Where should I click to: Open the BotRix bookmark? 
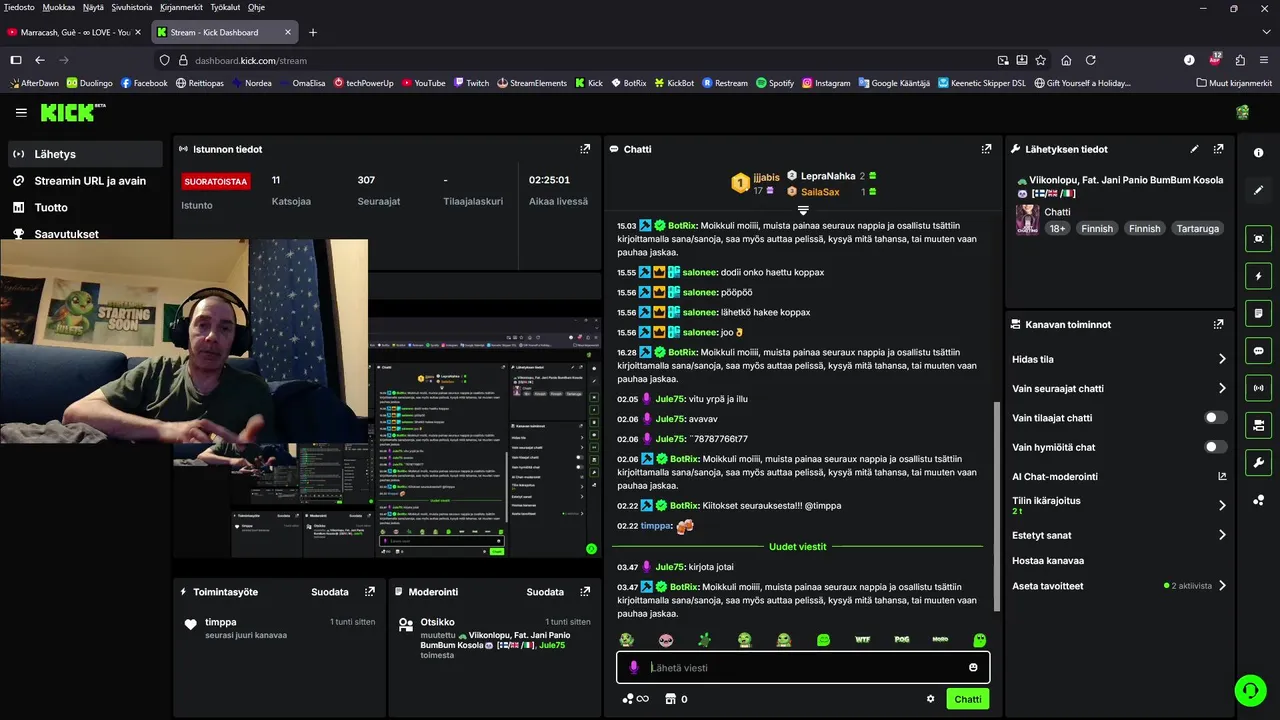tap(628, 83)
